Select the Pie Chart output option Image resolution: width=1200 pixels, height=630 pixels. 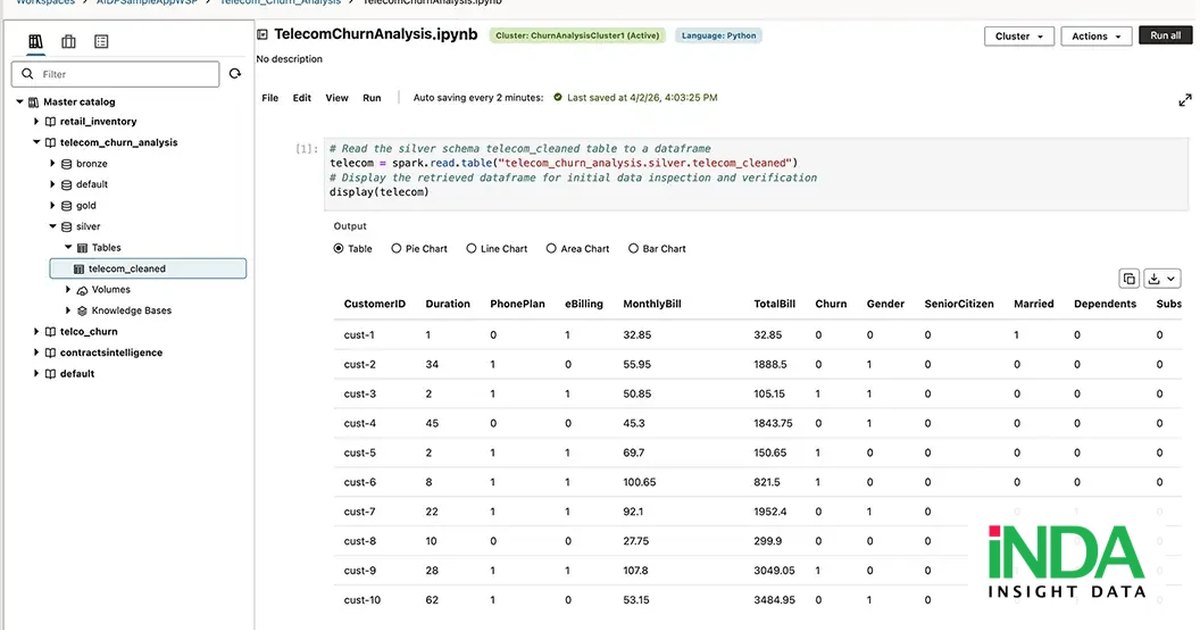pos(397,249)
